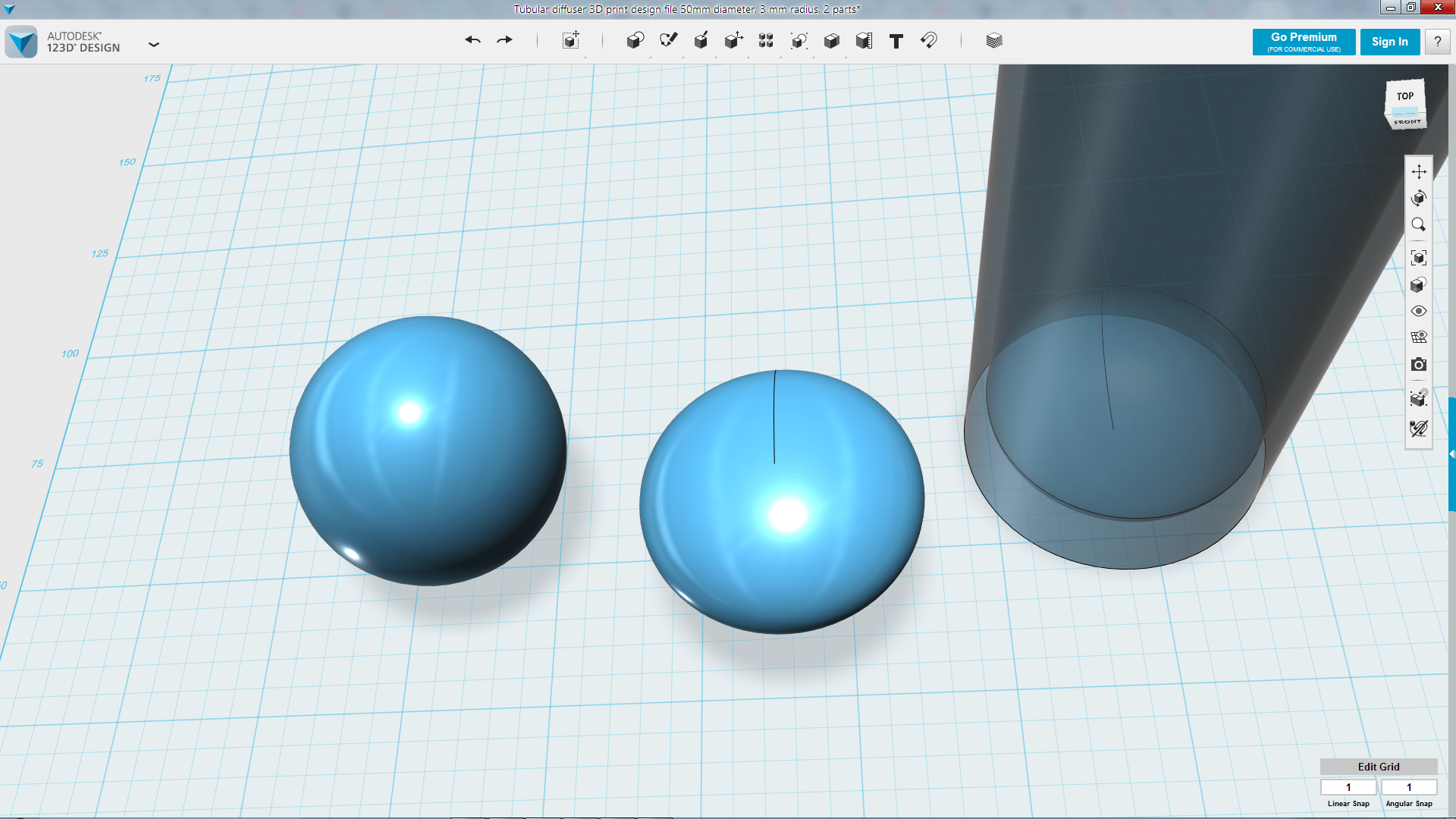Open the 123D Design application menu
The height and width of the screenshot is (819, 1456).
click(x=154, y=44)
